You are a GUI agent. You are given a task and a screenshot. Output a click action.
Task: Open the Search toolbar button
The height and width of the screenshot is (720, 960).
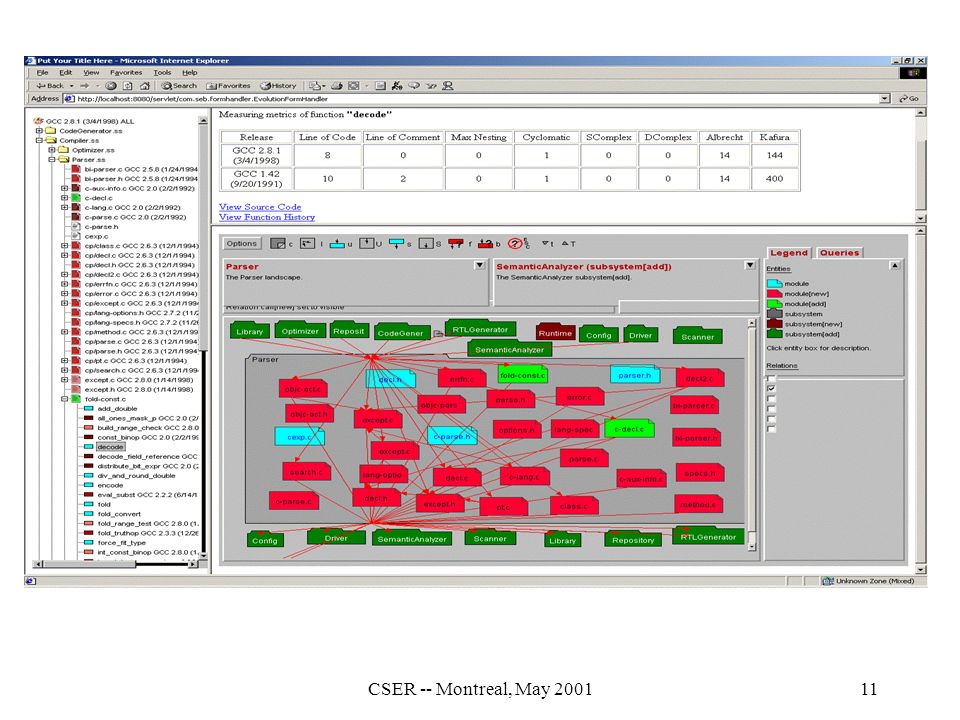coord(179,86)
